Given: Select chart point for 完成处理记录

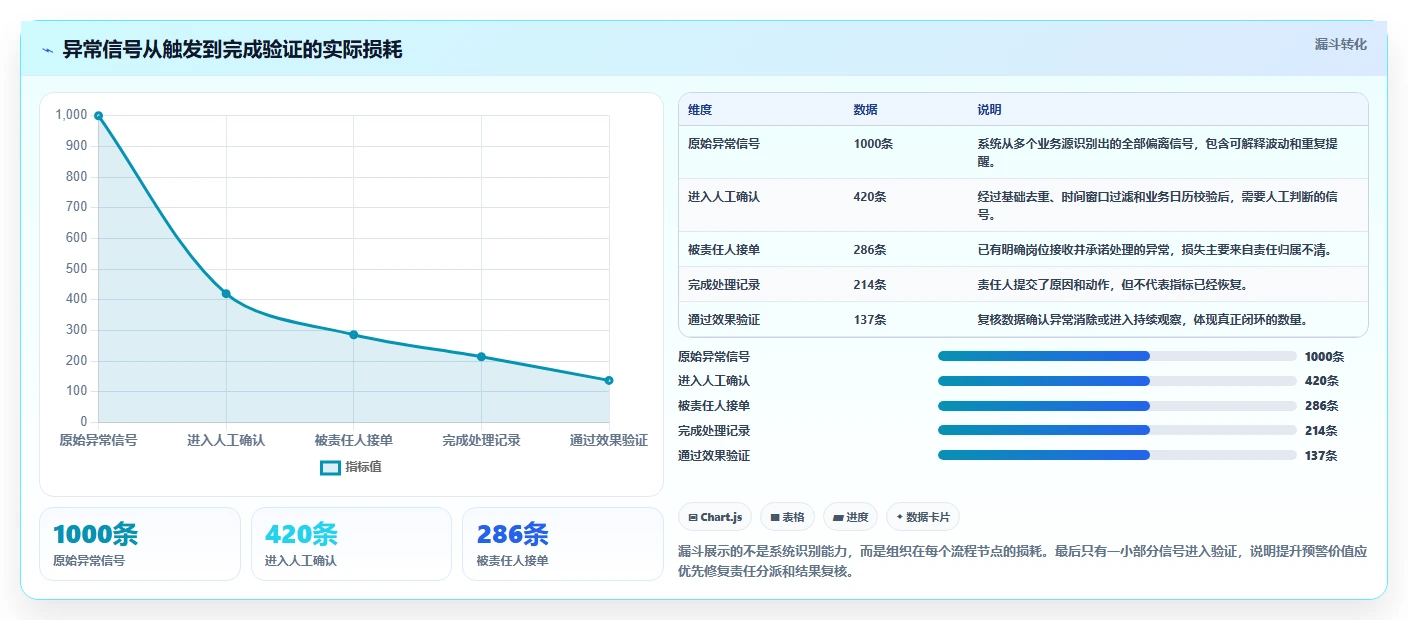Looking at the screenshot, I should click(x=481, y=357).
